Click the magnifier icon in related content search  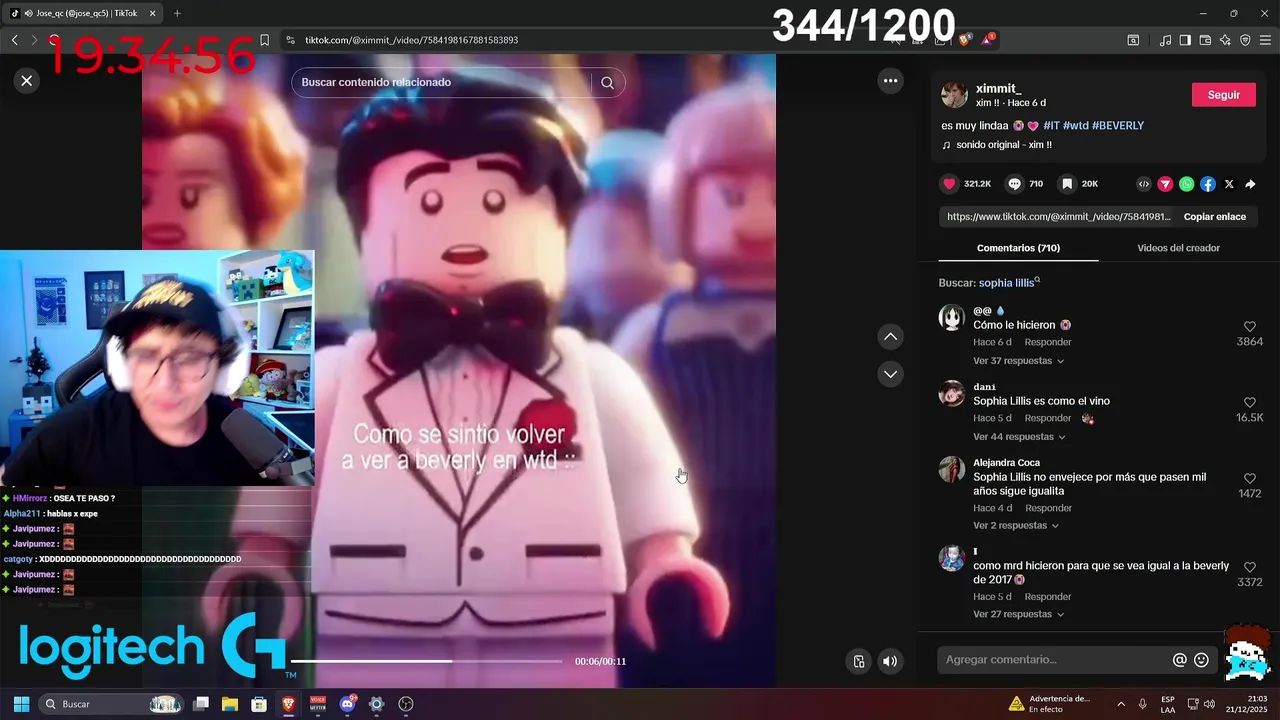(607, 83)
